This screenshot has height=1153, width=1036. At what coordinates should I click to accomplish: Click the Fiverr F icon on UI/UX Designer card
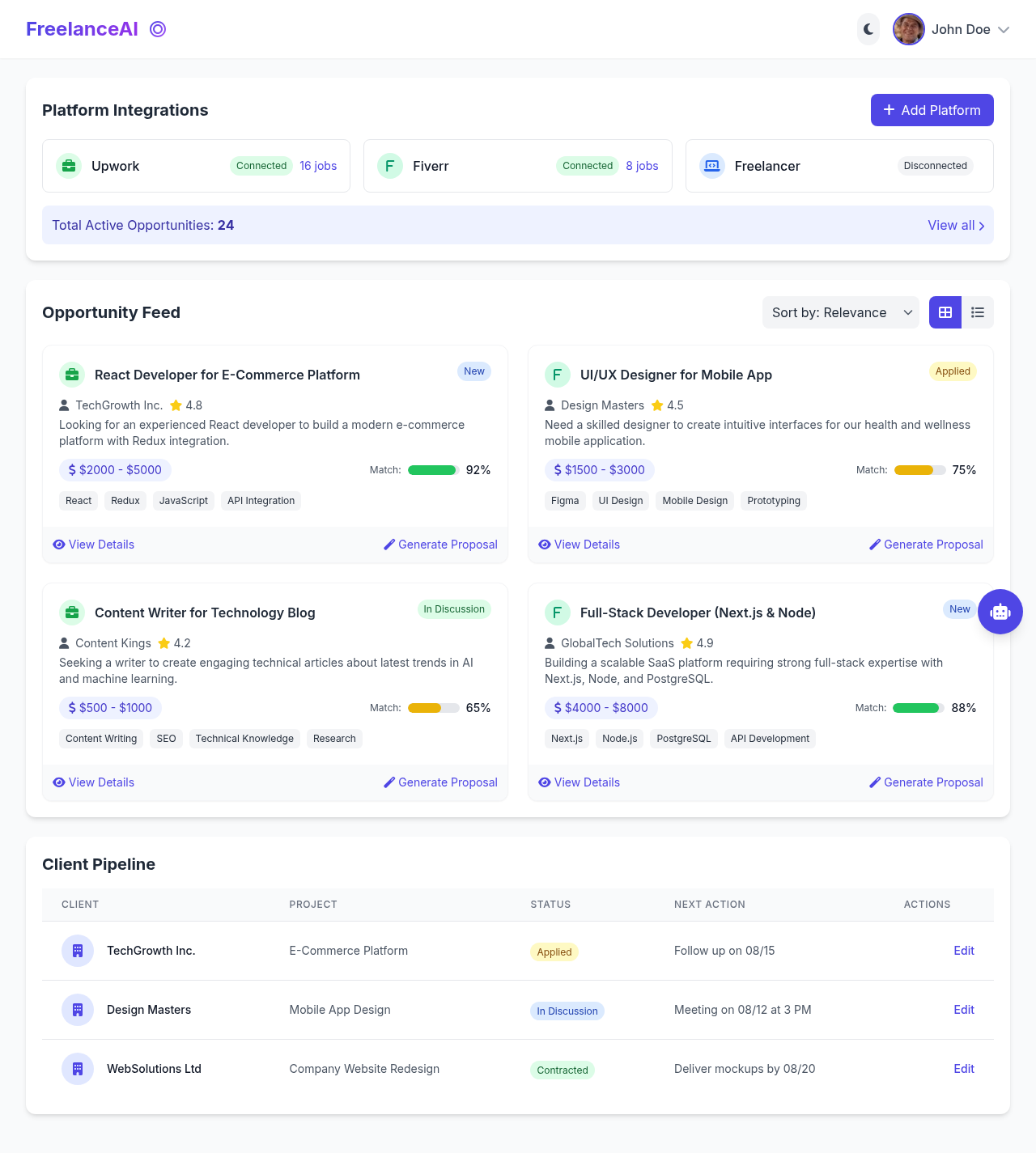tap(558, 375)
